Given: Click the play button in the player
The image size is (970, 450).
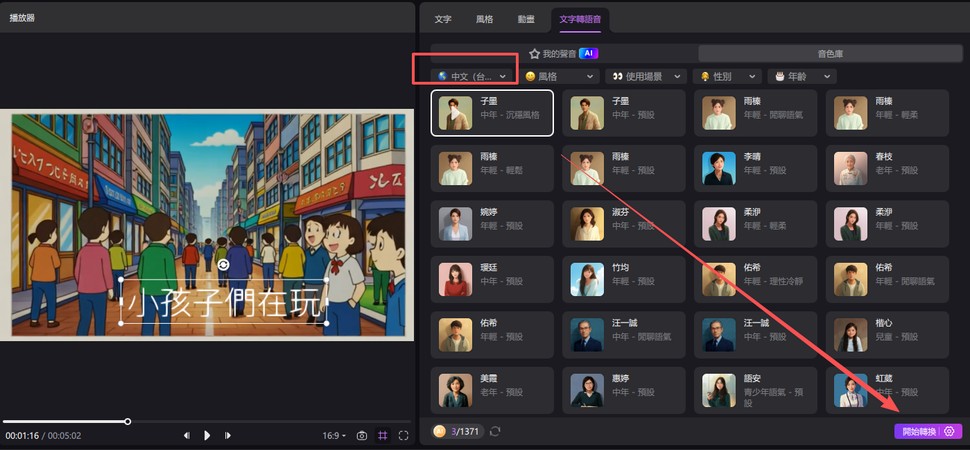Looking at the screenshot, I should 207,436.
